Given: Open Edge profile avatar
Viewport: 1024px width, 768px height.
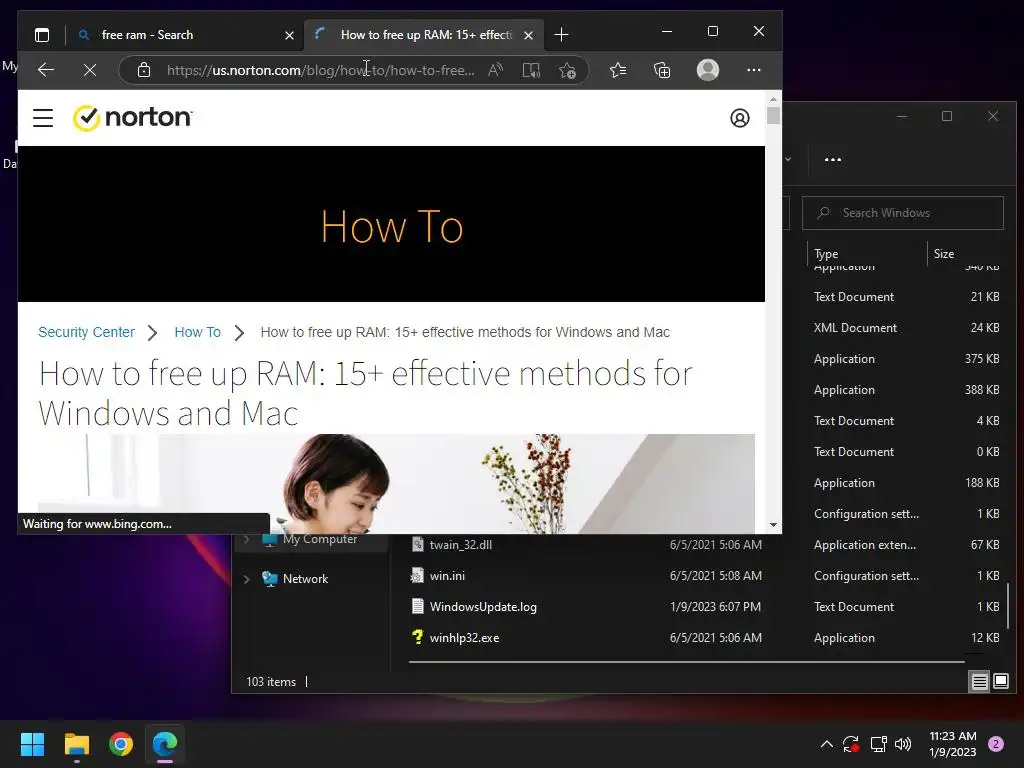Looking at the screenshot, I should pyautogui.click(x=708, y=70).
